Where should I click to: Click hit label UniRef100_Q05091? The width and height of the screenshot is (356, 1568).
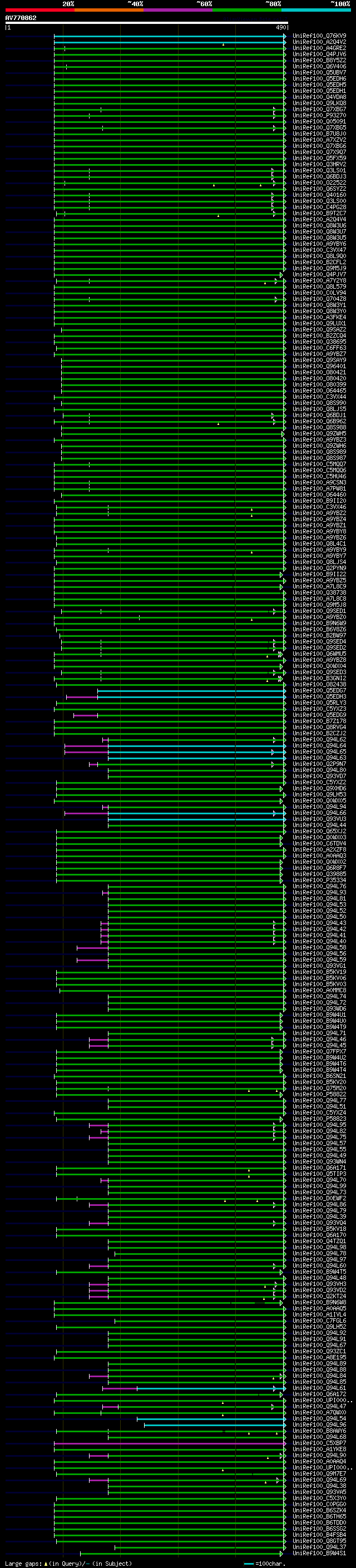click(319, 122)
